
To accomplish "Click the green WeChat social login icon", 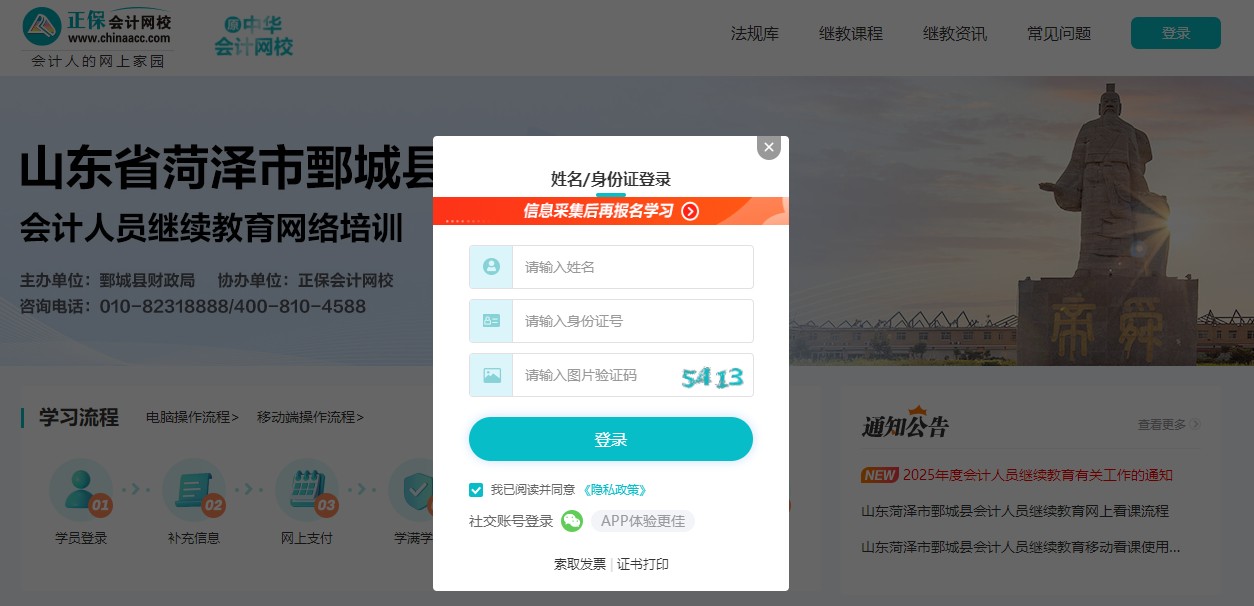I will 570,521.
